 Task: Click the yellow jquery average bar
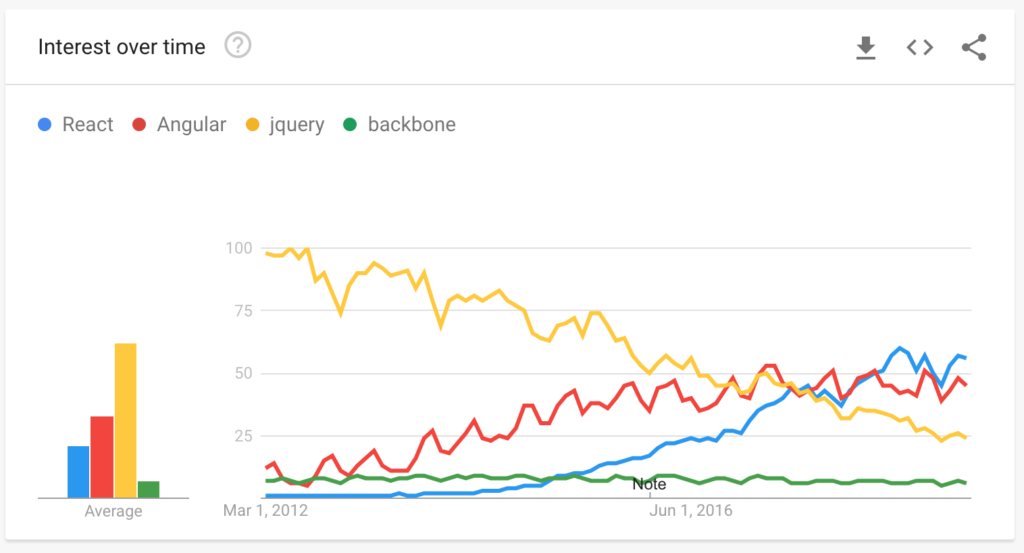coord(125,420)
